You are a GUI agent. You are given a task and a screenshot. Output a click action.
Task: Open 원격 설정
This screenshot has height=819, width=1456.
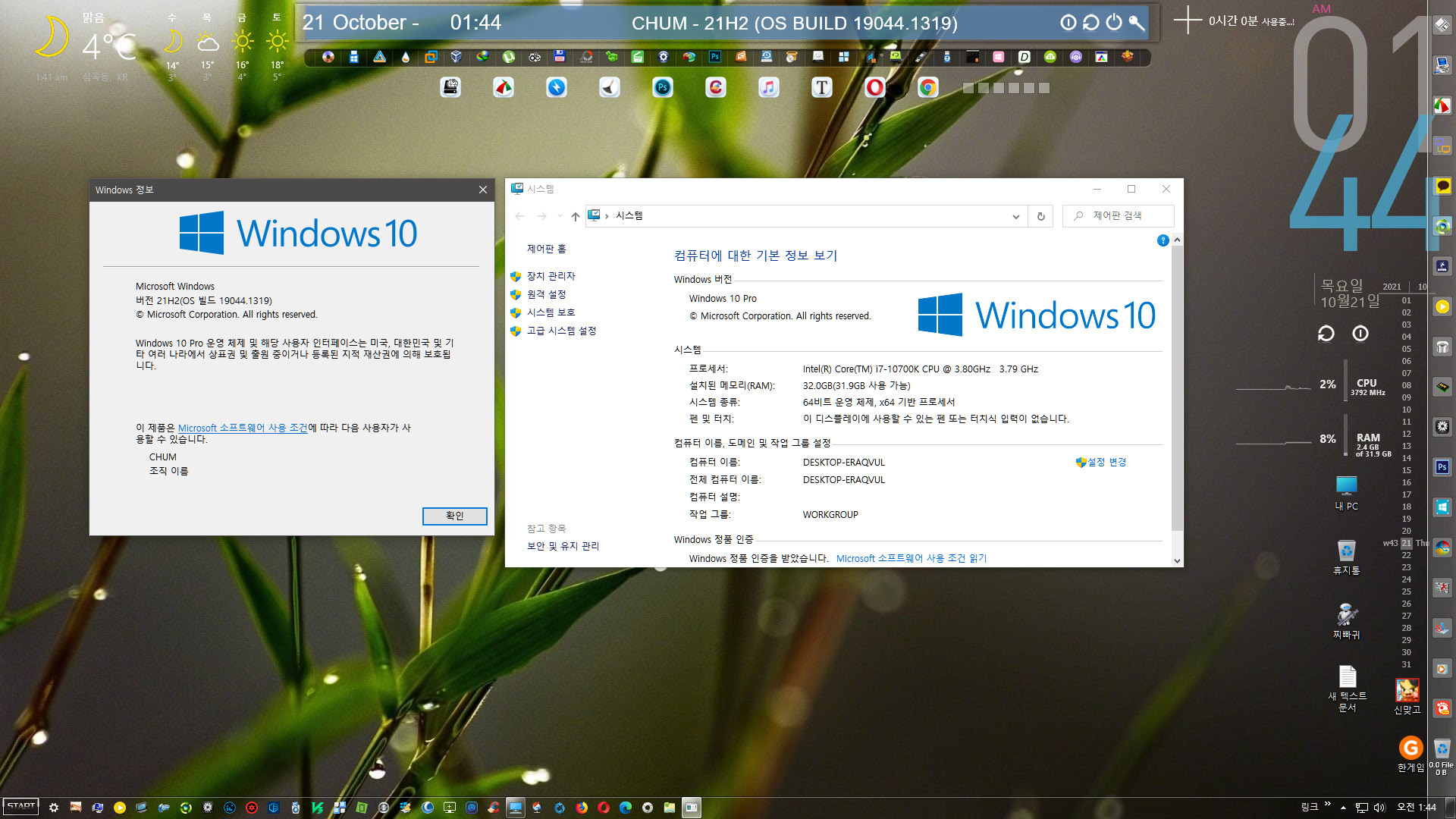point(547,294)
